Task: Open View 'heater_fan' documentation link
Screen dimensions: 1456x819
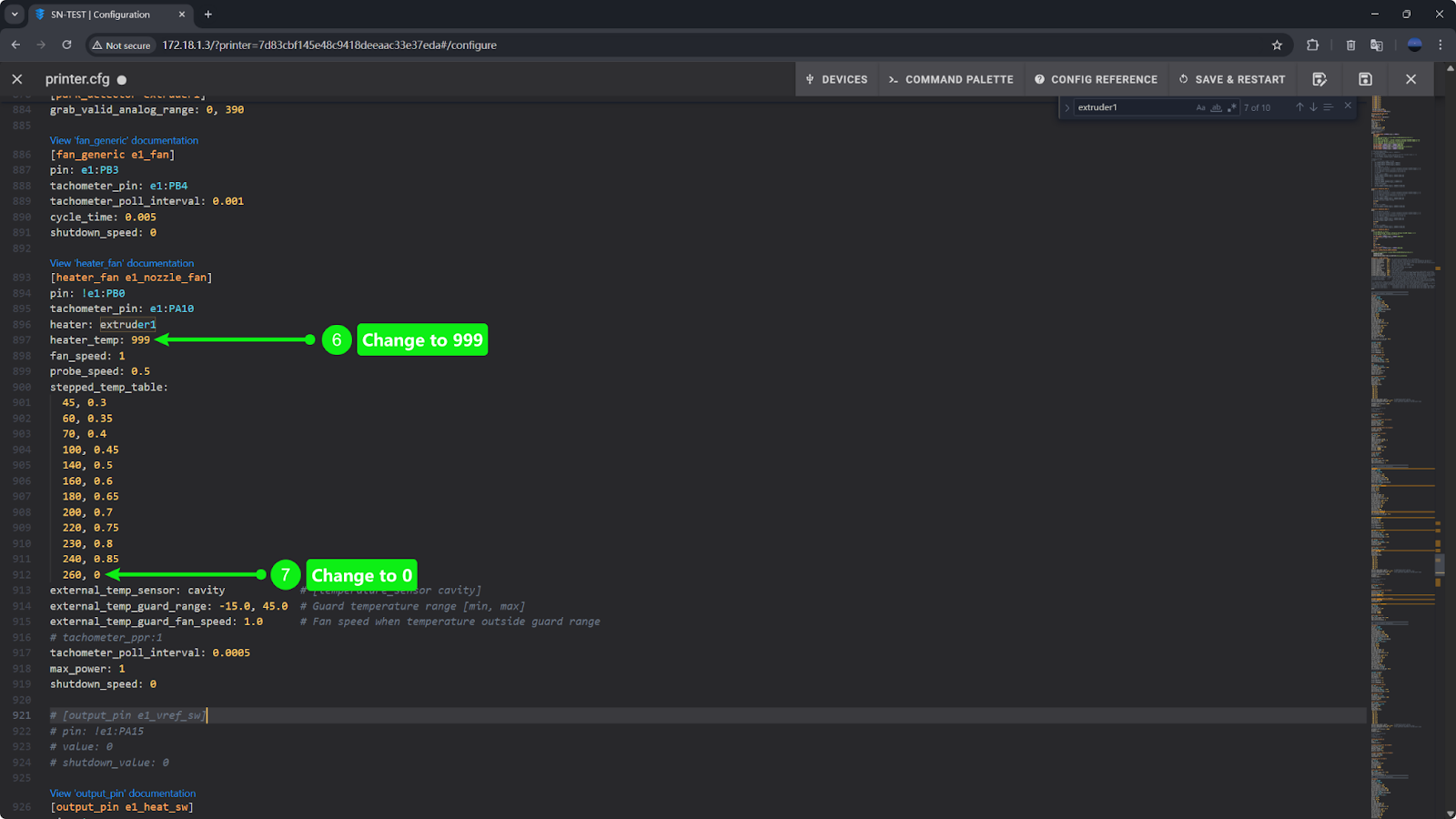Action: tap(122, 263)
